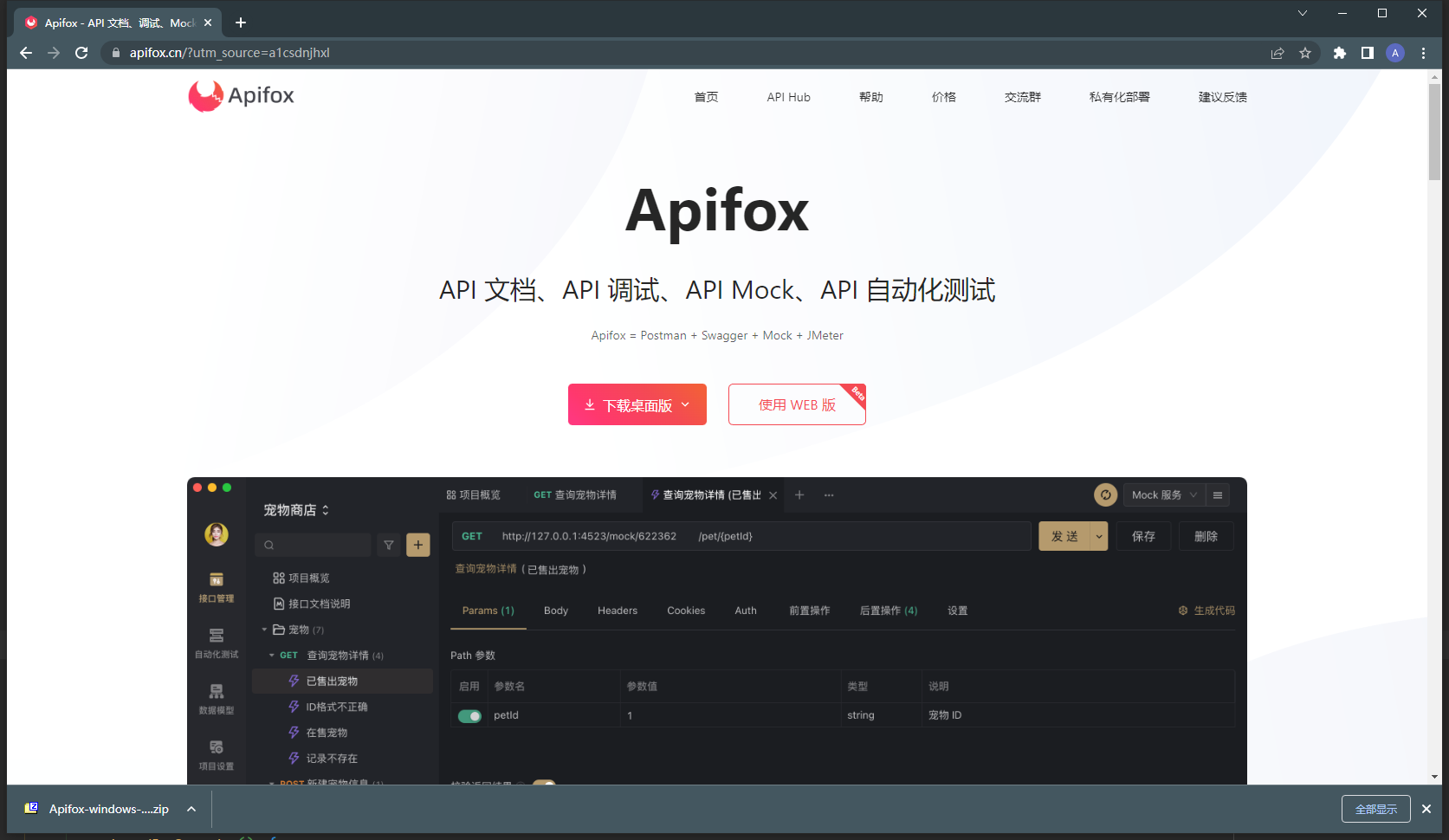Open a new browser tab with the plus button
1449x840 pixels.
click(x=241, y=23)
